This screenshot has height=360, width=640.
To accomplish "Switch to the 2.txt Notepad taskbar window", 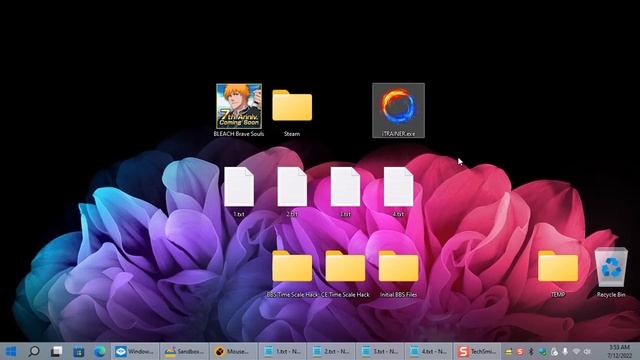I will coord(331,351).
